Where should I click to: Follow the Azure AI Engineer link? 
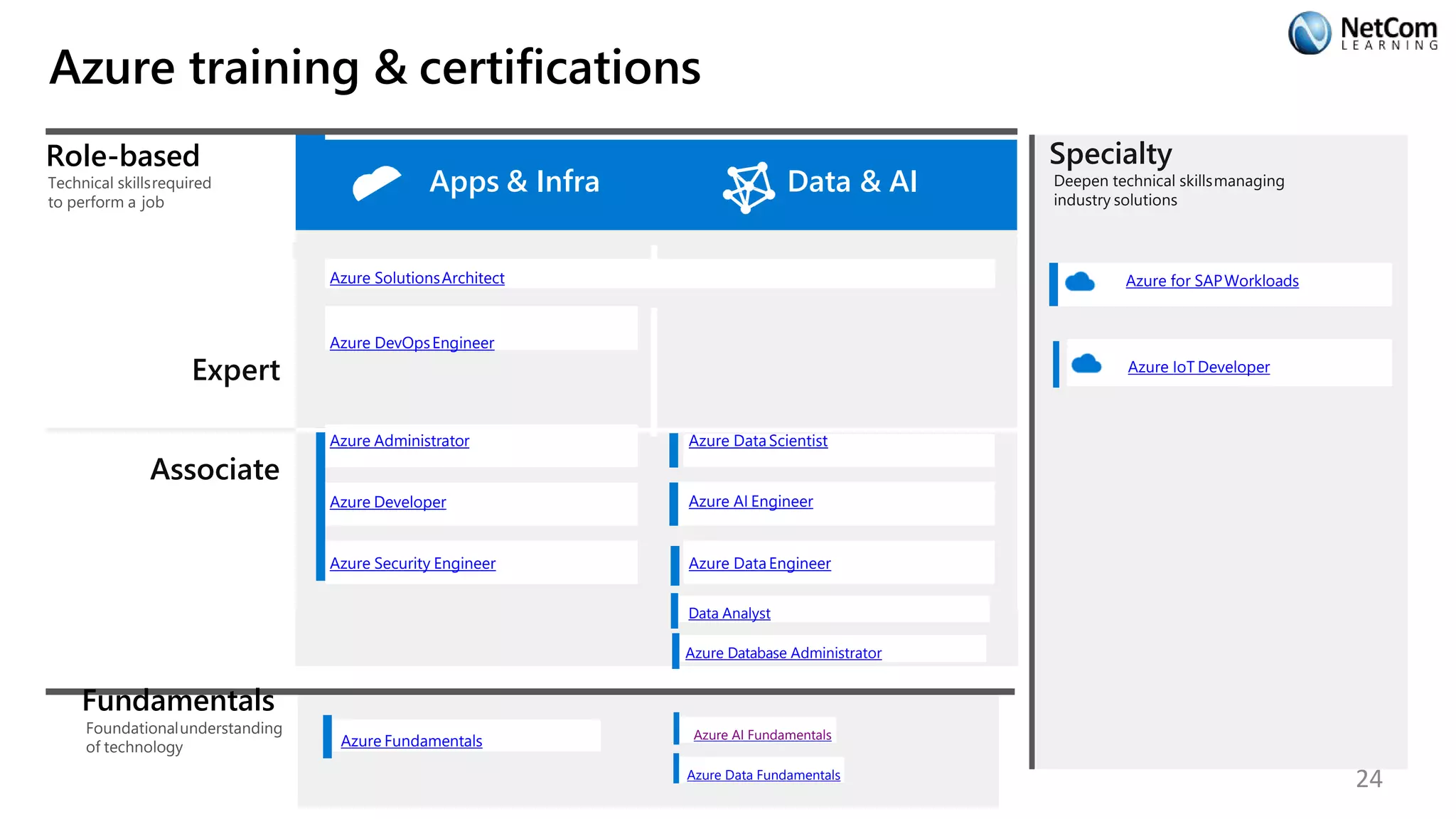[x=750, y=501]
